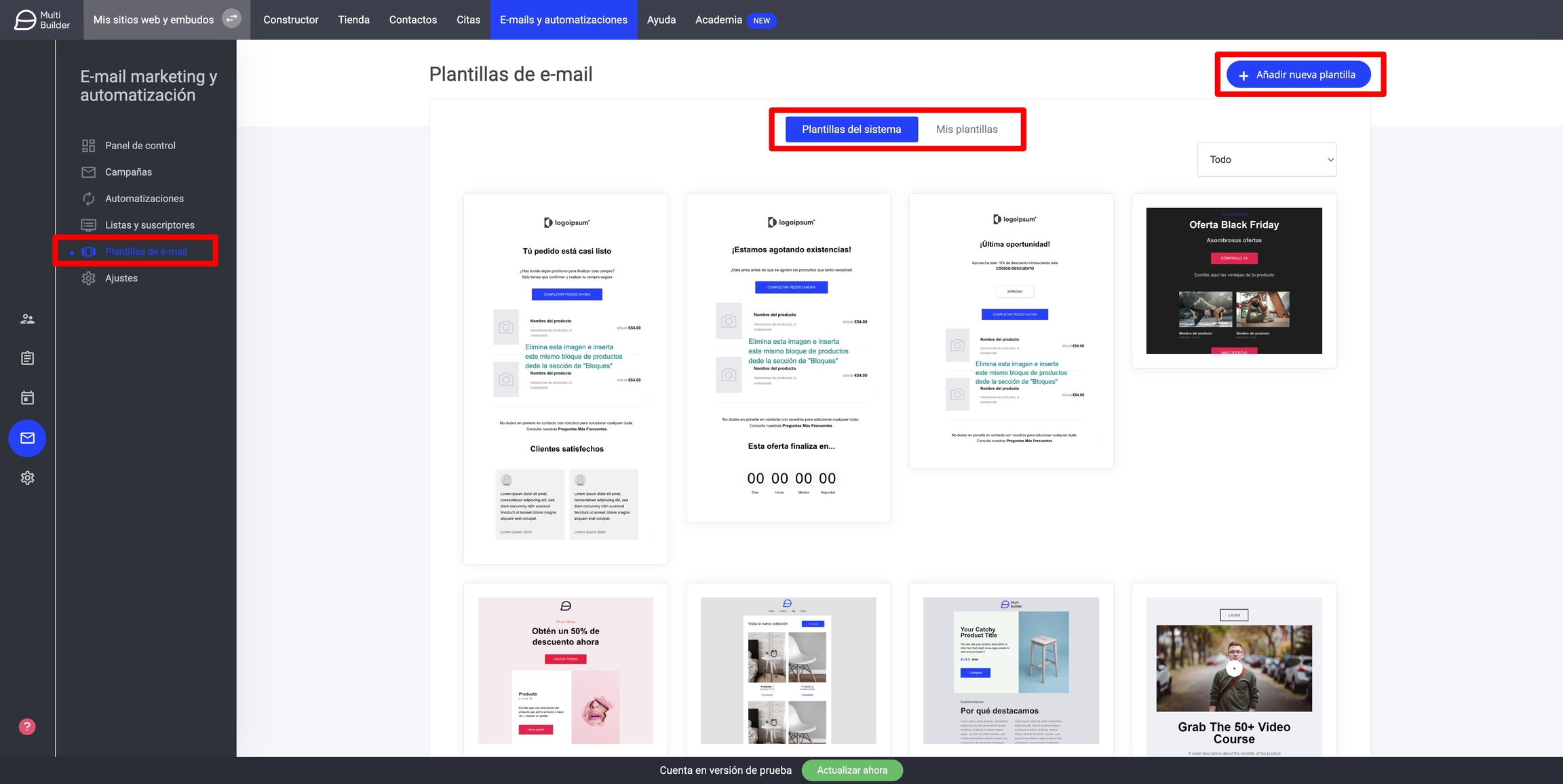This screenshot has width=1563, height=784.
Task: Open the gear settings icon in left rail
Action: pyautogui.click(x=27, y=478)
